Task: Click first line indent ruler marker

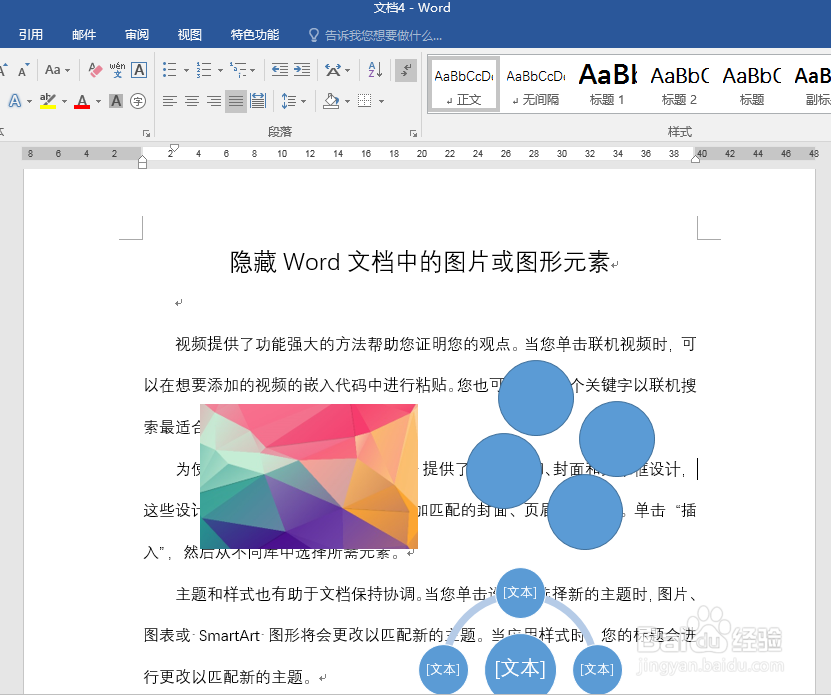Action: pyautogui.click(x=174, y=148)
